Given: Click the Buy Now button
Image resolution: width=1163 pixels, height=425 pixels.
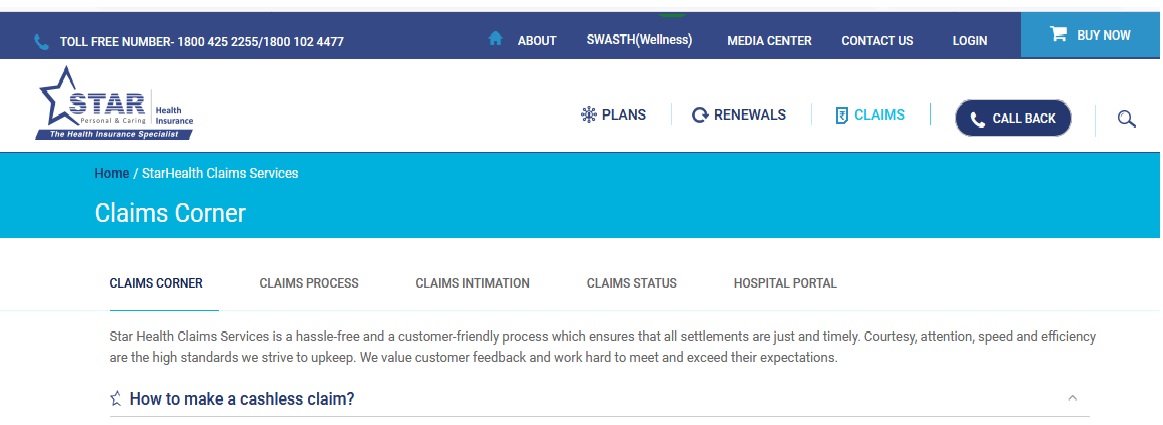Looking at the screenshot, I should 1091,35.
